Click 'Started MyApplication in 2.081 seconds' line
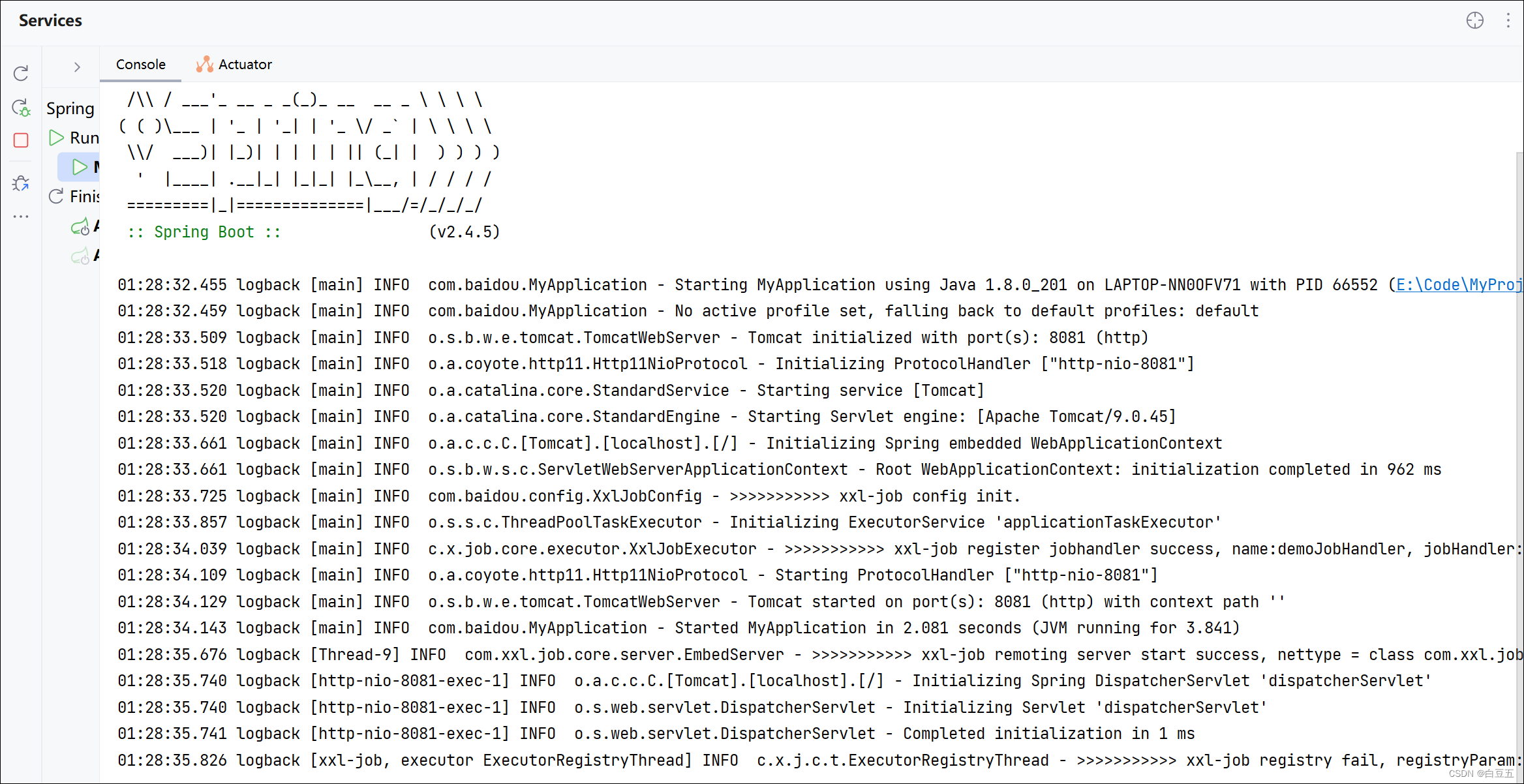This screenshot has width=1524, height=784. 678,628
